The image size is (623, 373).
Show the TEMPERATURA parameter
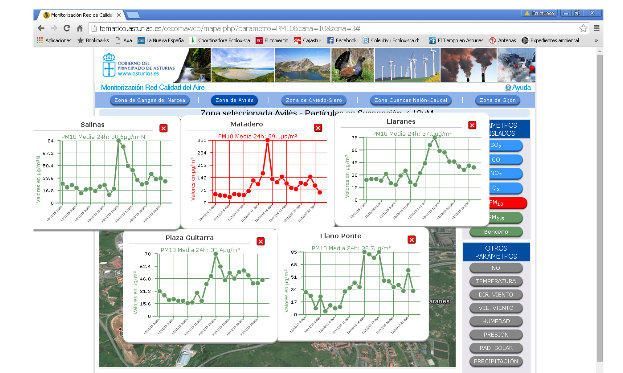(496, 281)
